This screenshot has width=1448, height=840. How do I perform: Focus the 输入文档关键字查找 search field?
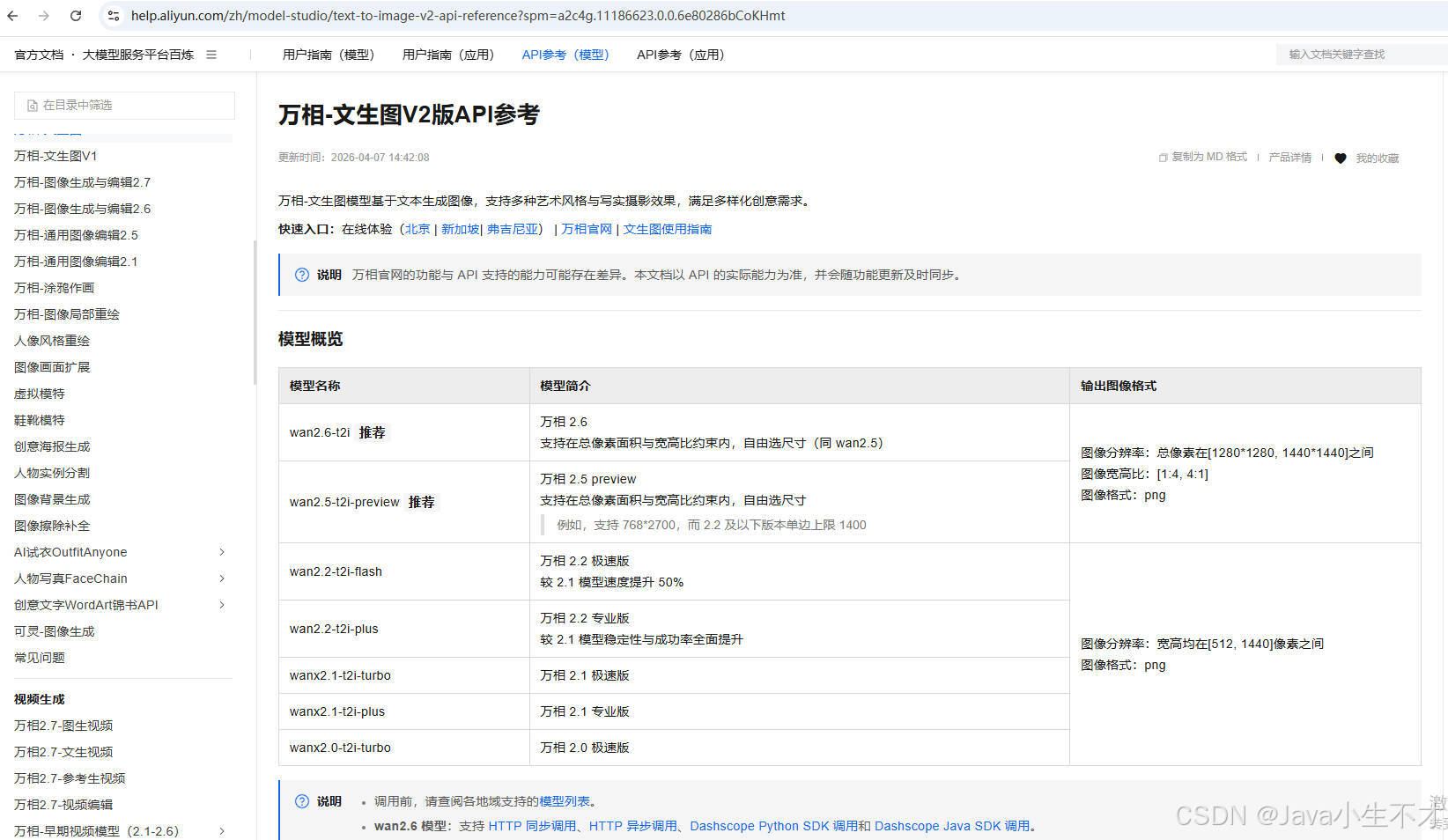pyautogui.click(x=1362, y=55)
